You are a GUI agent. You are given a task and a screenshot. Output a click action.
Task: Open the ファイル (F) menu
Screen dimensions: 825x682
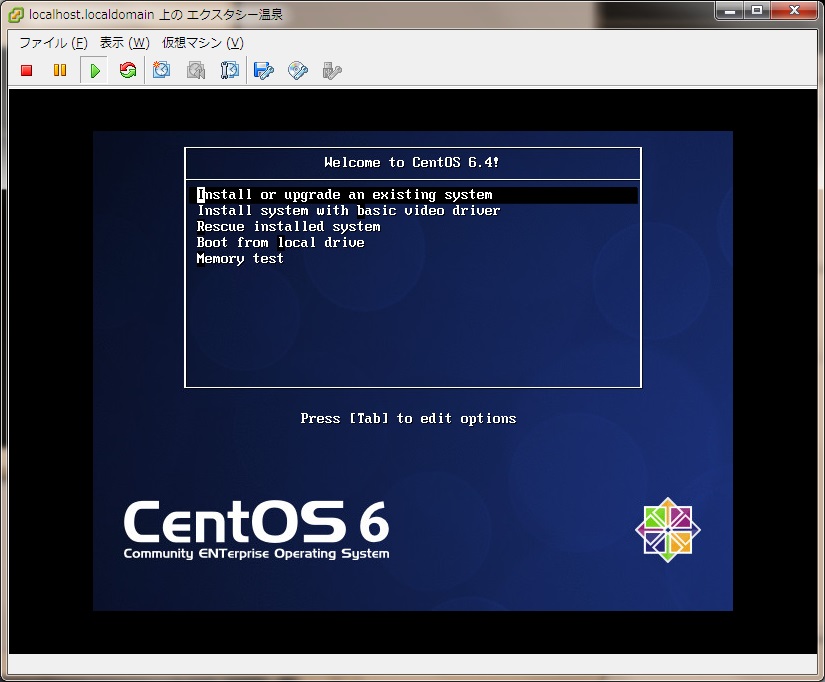click(53, 43)
